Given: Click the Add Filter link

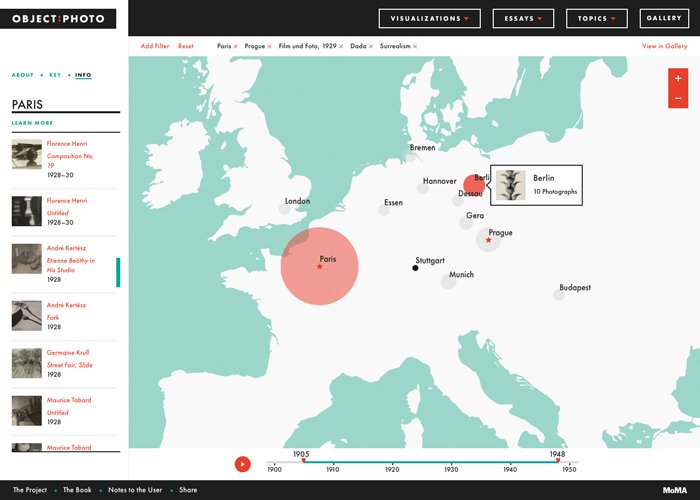Looking at the screenshot, I should click(155, 46).
